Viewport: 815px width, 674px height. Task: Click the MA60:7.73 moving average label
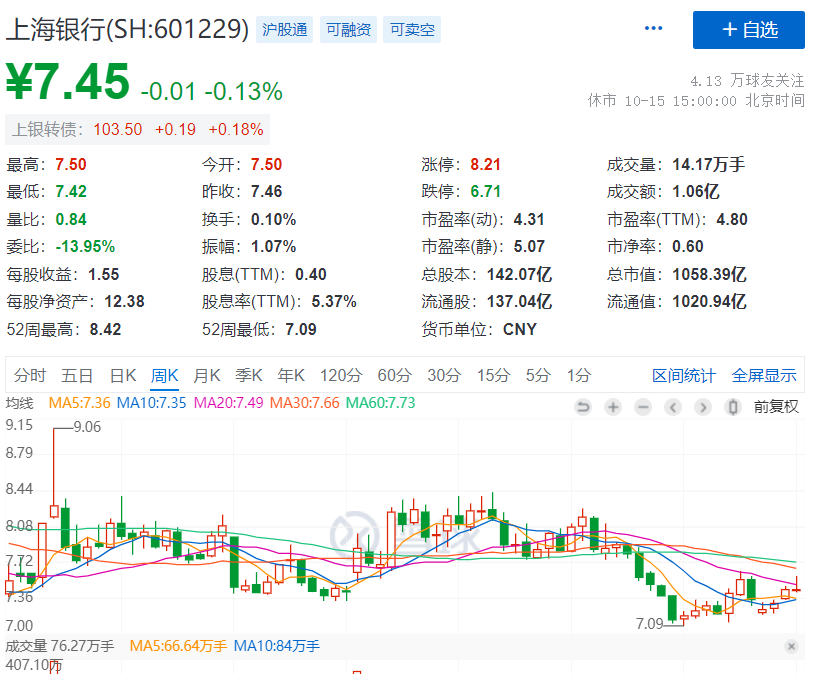tap(380, 403)
